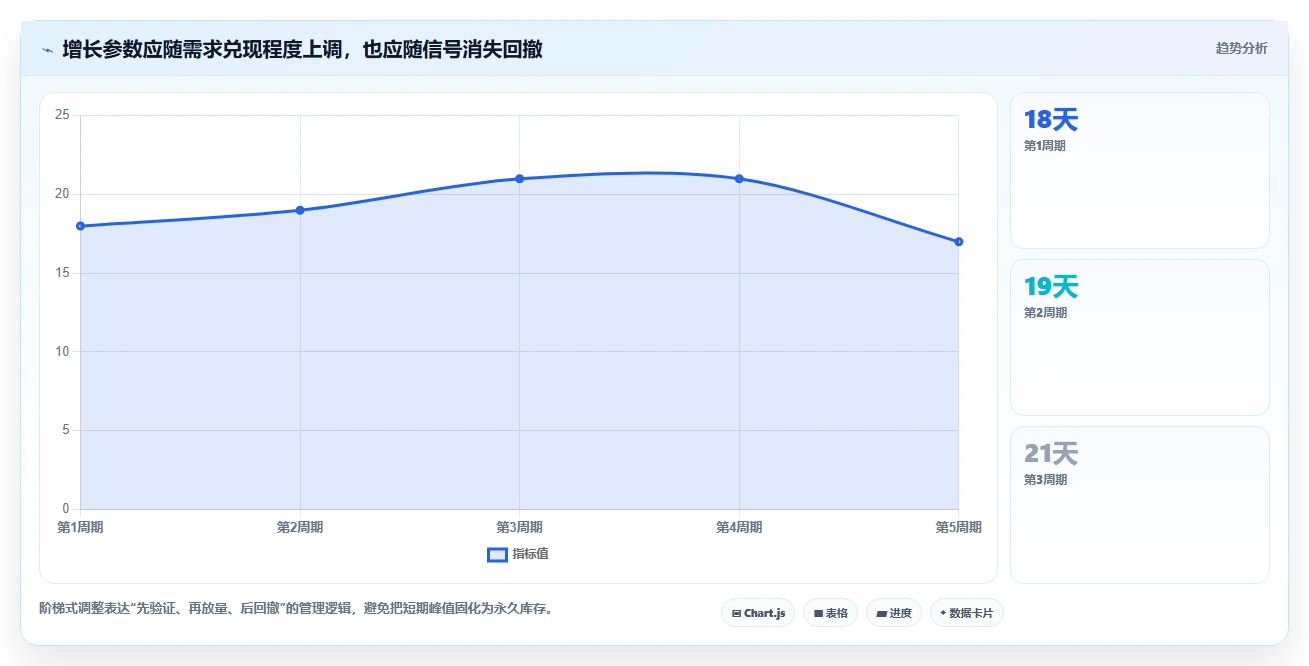Click the 第3周期 data point on the line
Screen dimensions: 1309x666
point(519,179)
